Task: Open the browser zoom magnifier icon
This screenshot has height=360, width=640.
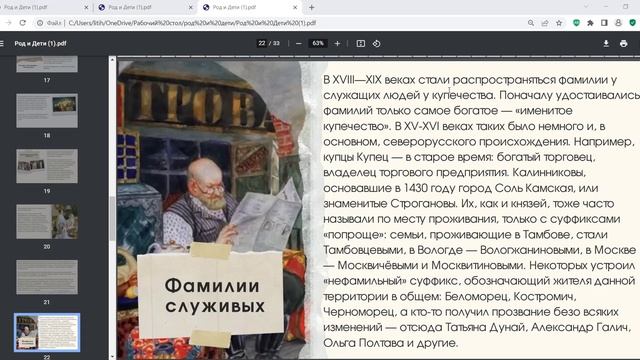Action: tap(531, 23)
